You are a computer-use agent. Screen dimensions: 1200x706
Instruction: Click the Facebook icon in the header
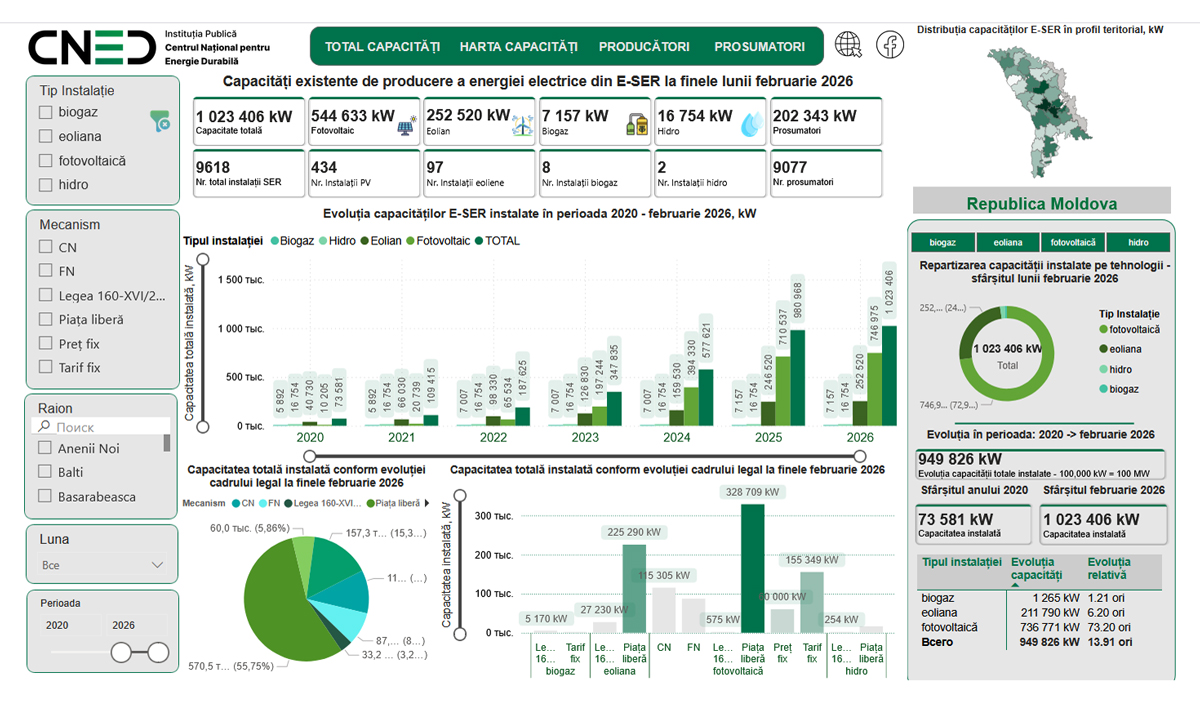[x=890, y=45]
